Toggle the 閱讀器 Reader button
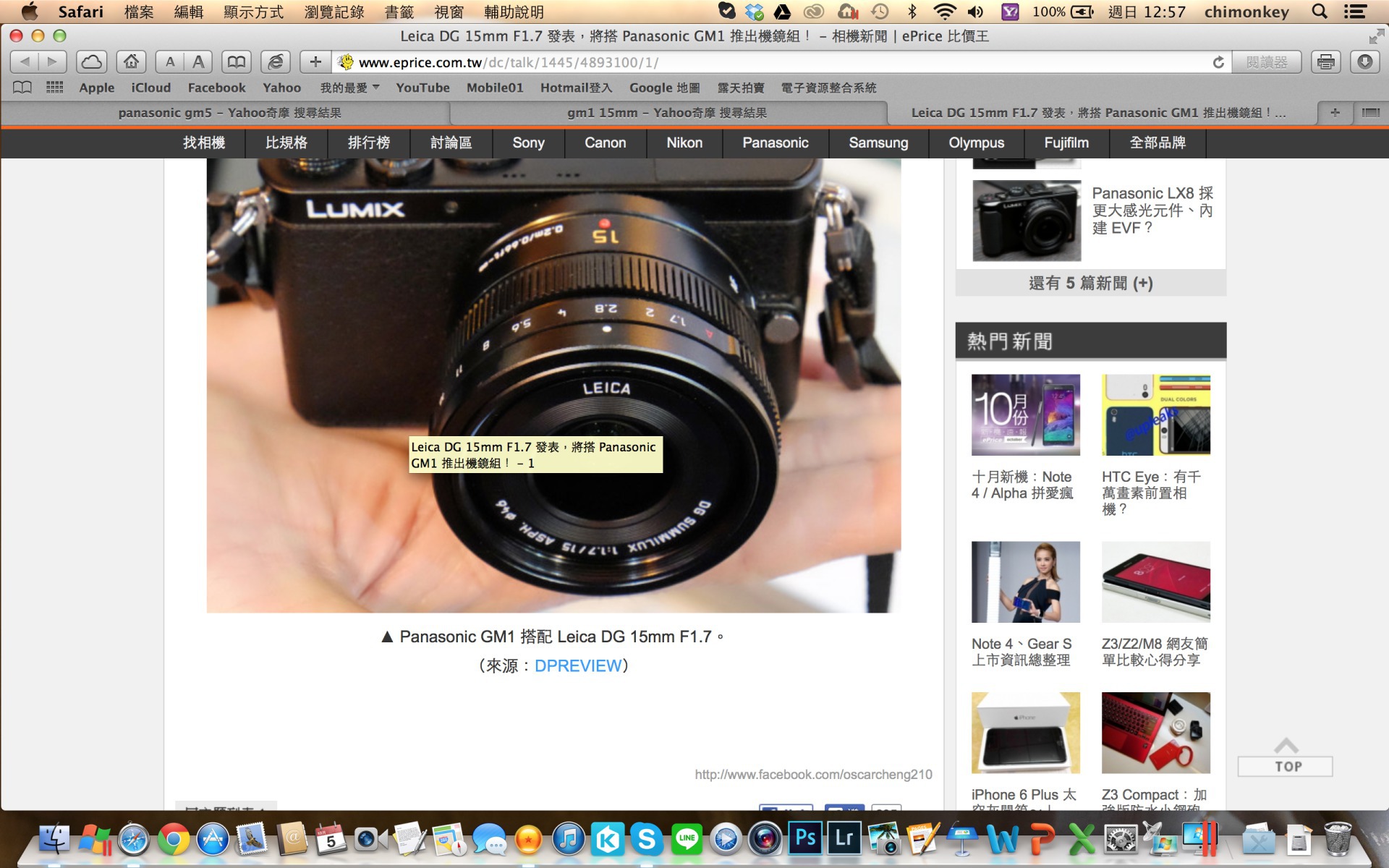The image size is (1389, 868). tap(1267, 62)
